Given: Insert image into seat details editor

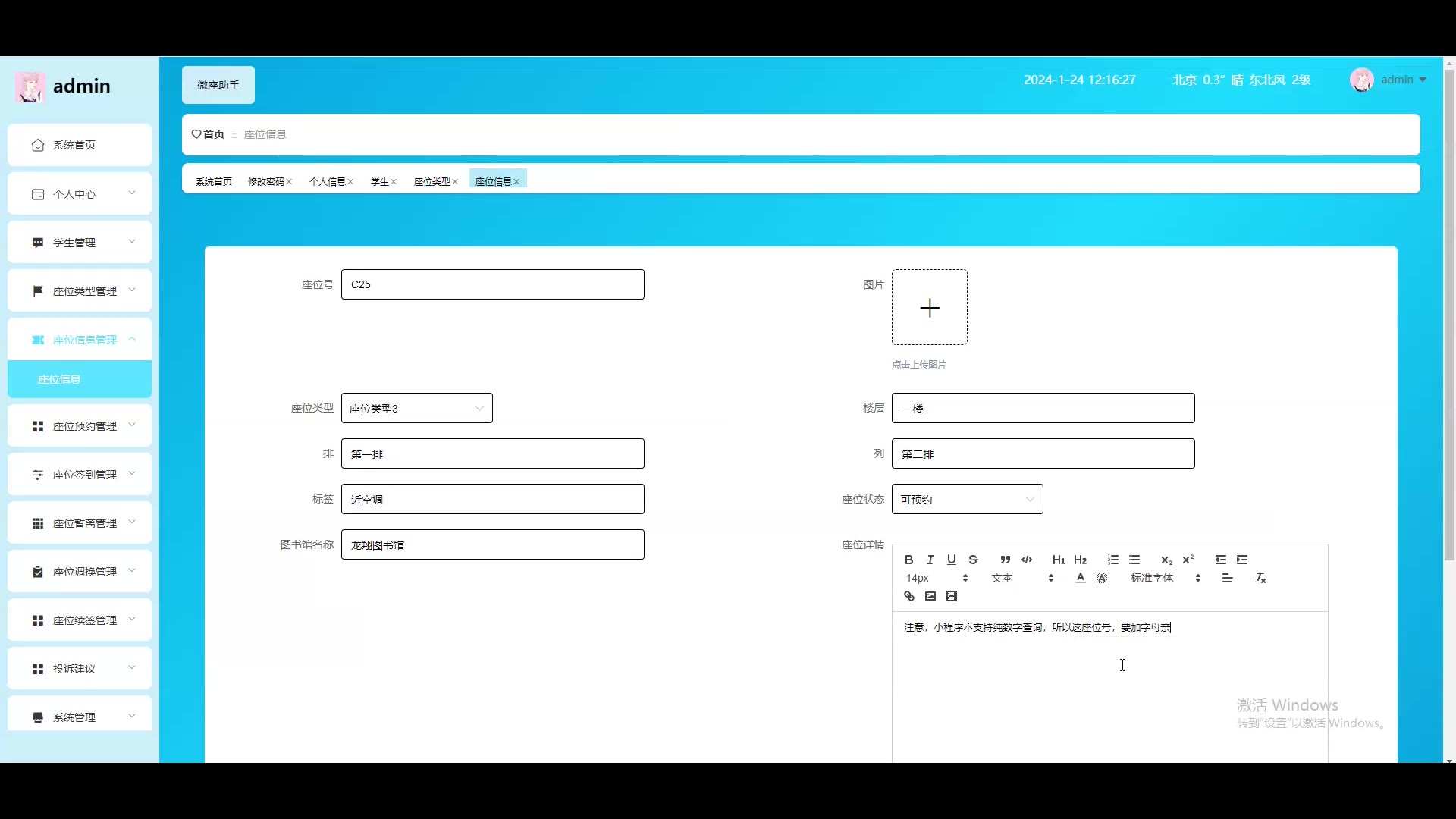Looking at the screenshot, I should (x=930, y=597).
